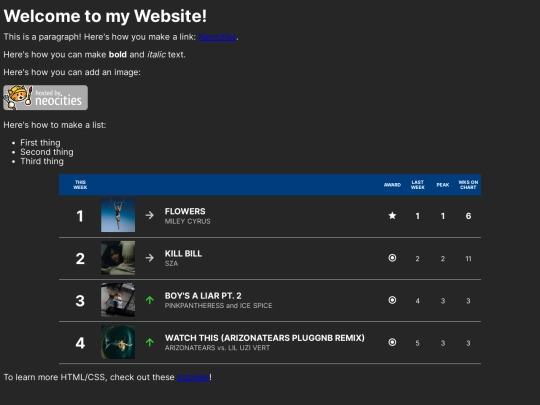The width and height of the screenshot is (540, 405).
Task: Click the First thing list item
Action: point(40,143)
